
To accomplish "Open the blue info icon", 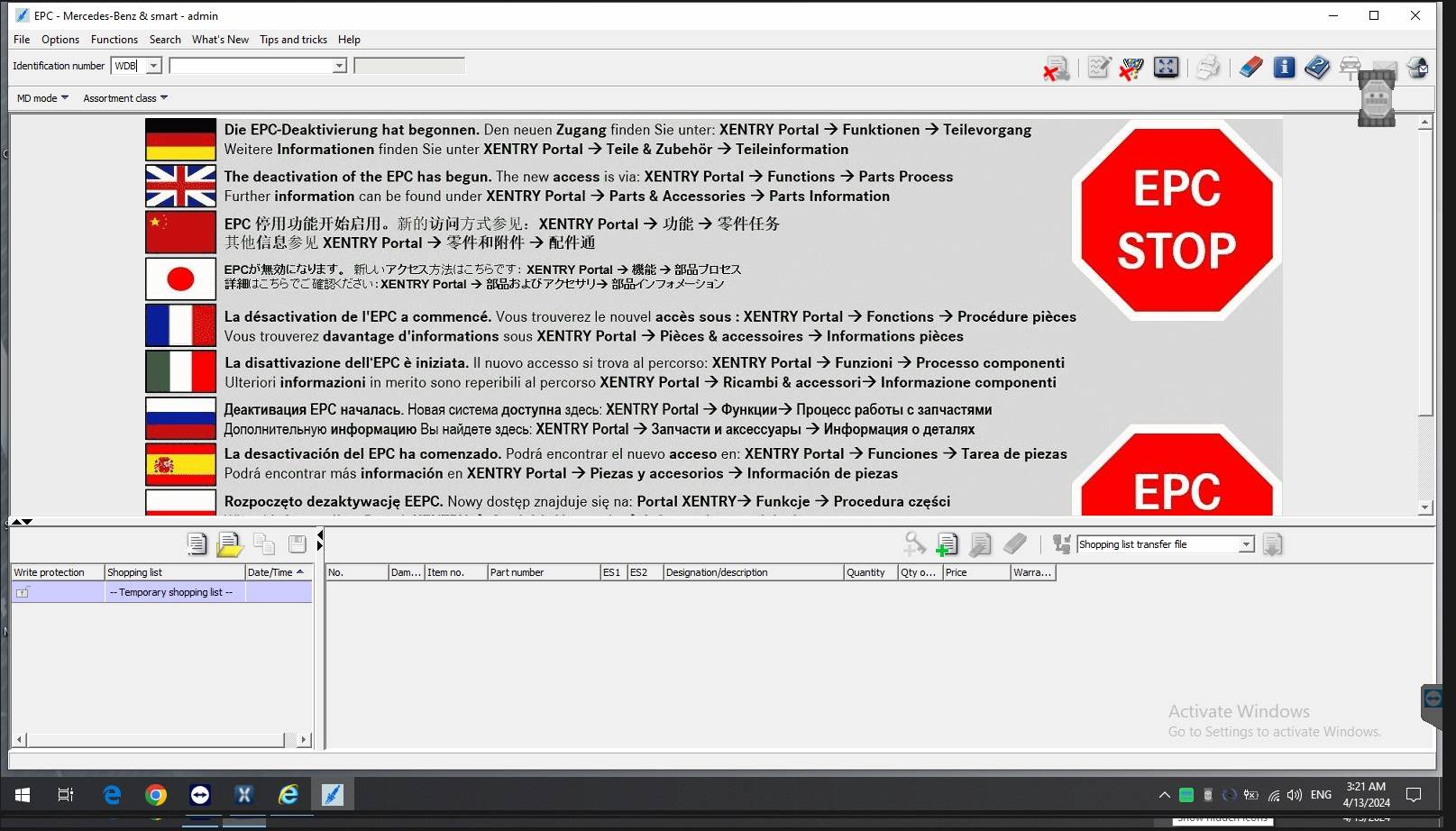I will point(1284,67).
